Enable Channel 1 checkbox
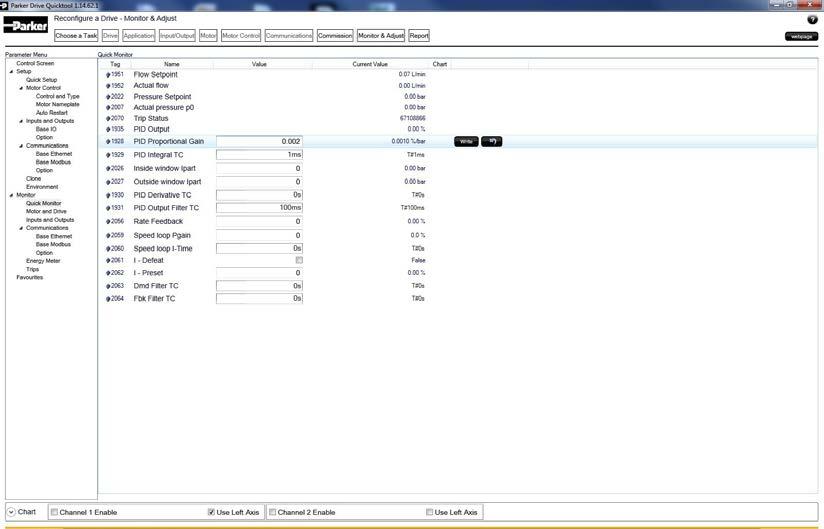Viewport: 824px width, 529px height. [54, 512]
